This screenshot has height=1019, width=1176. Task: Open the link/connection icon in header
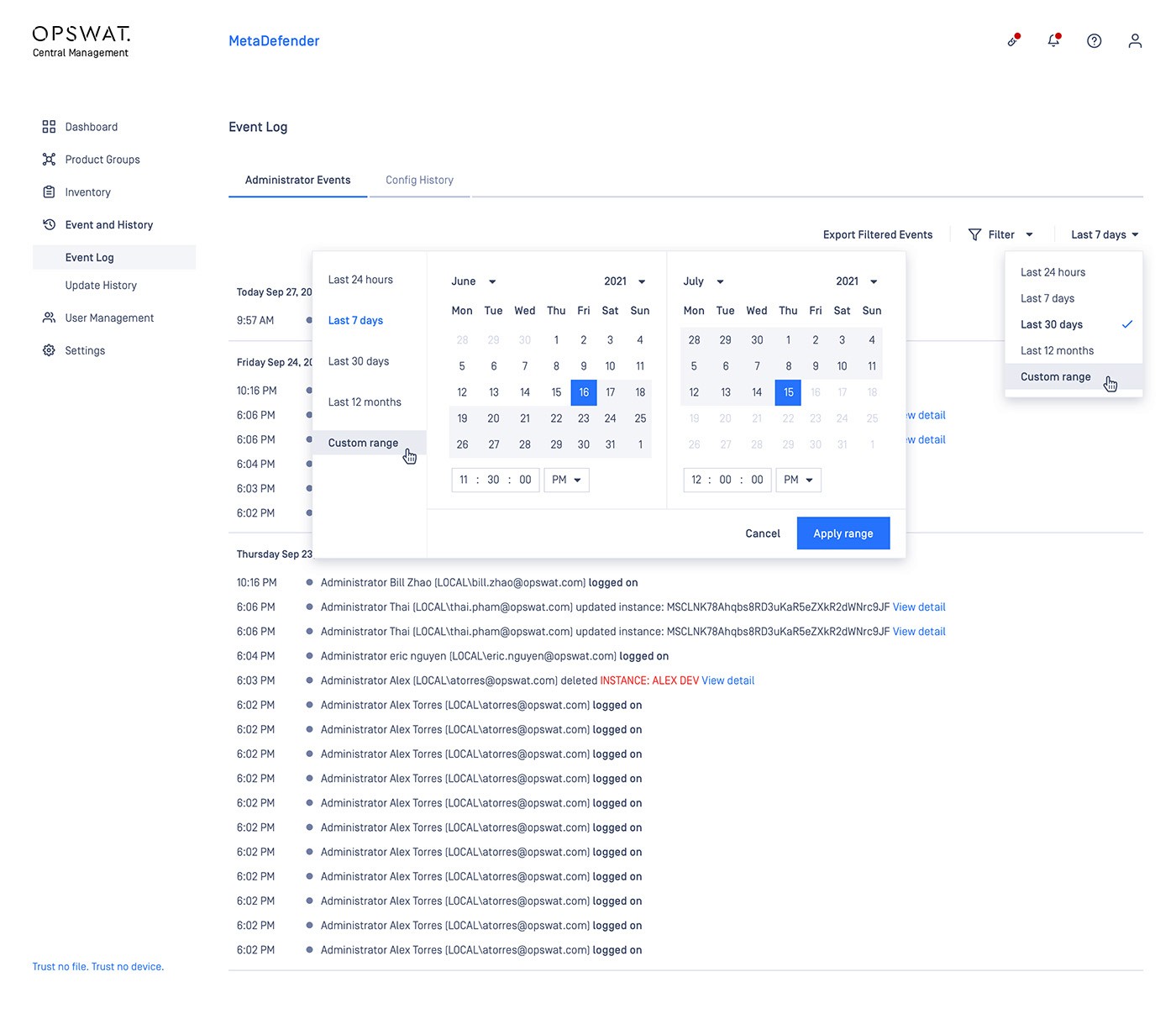[x=1013, y=40]
